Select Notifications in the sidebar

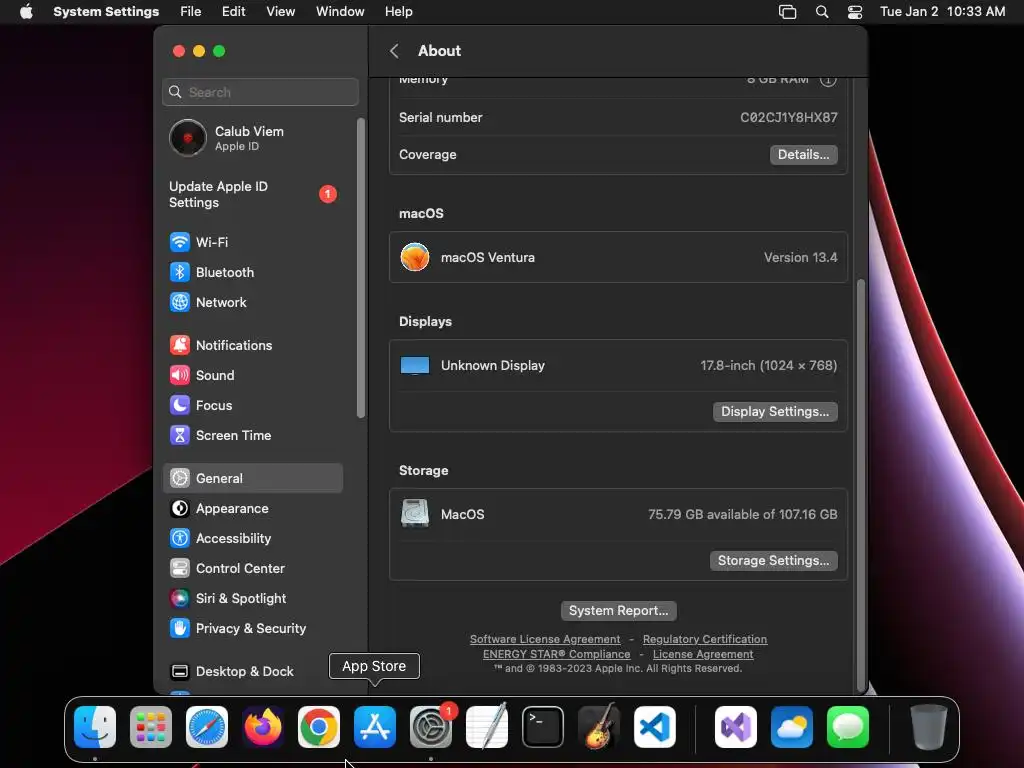[253, 345]
